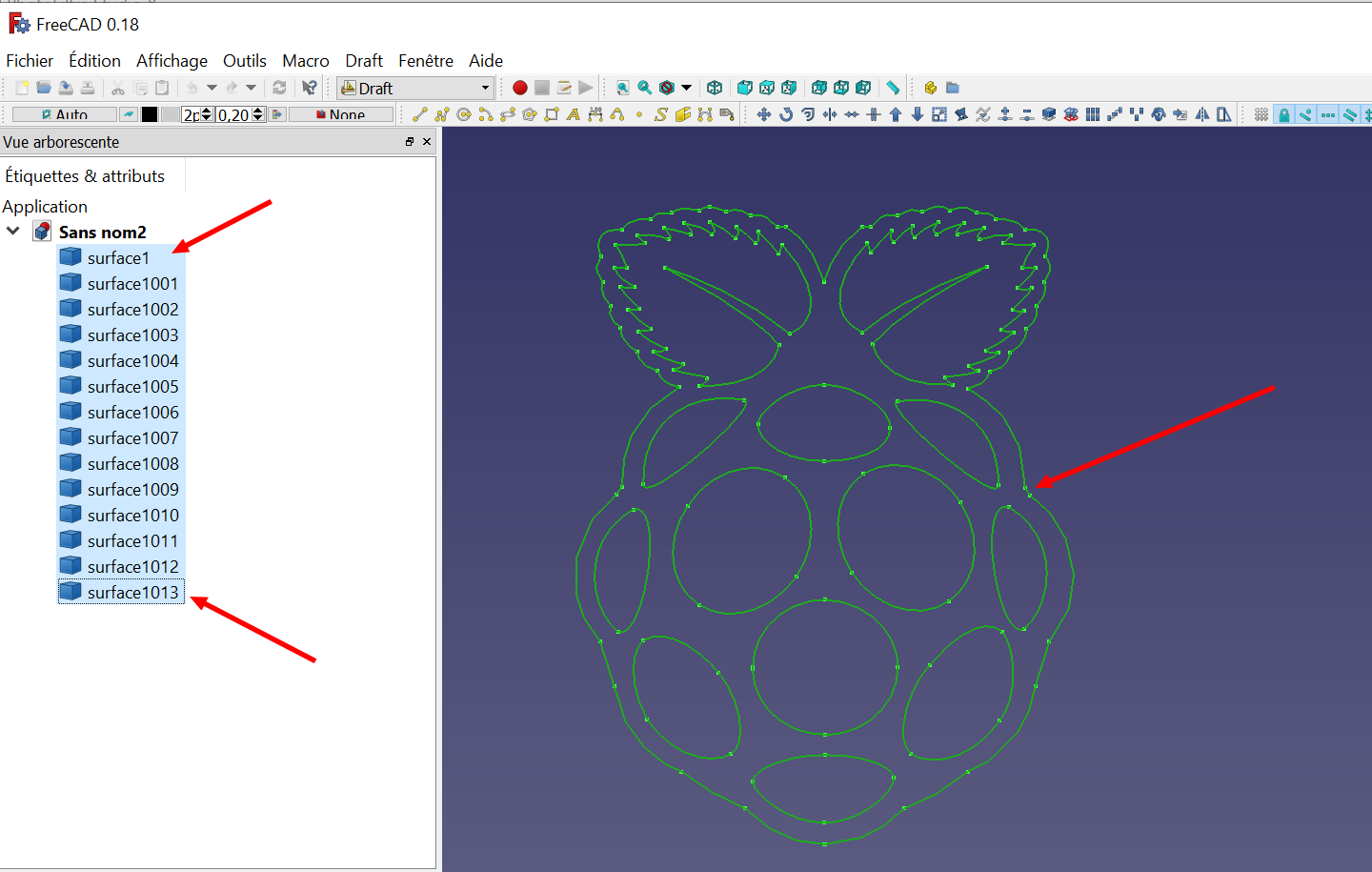Open the Édition menu
The height and width of the screenshot is (872, 1372).
tap(94, 61)
